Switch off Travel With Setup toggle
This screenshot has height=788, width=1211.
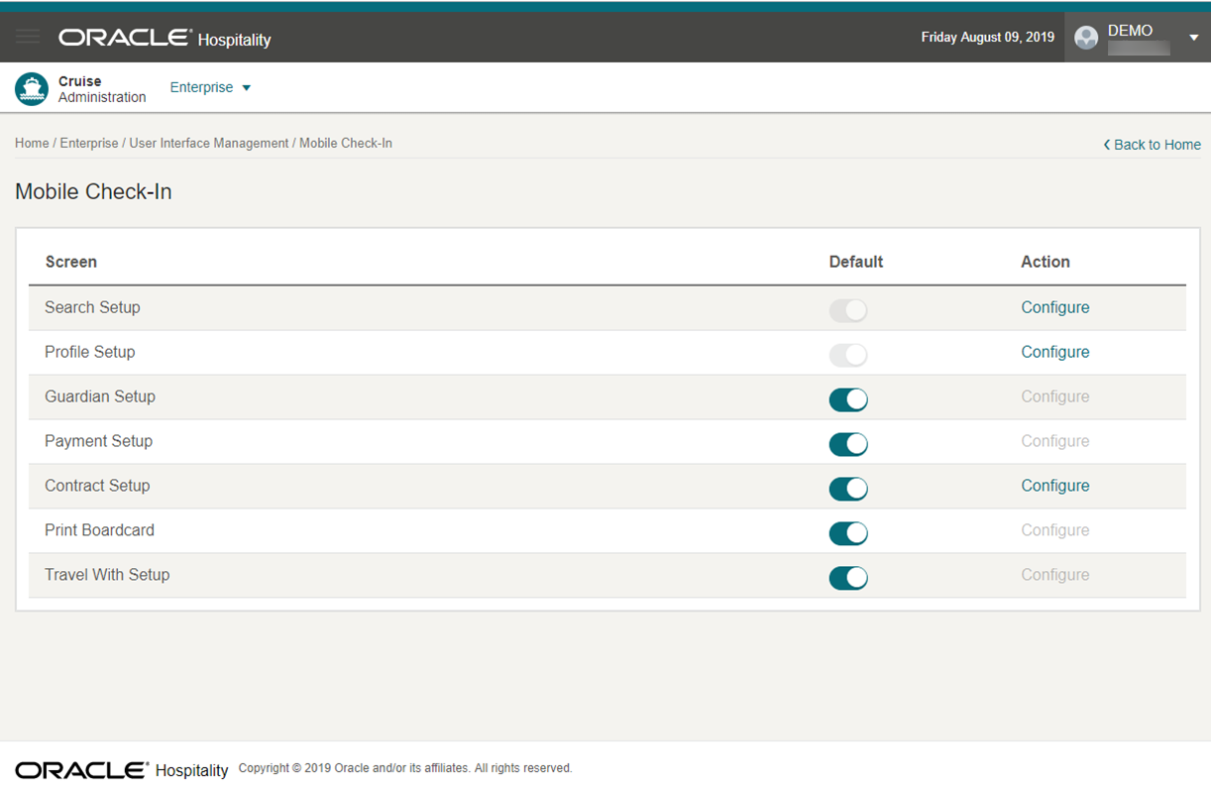click(848, 577)
